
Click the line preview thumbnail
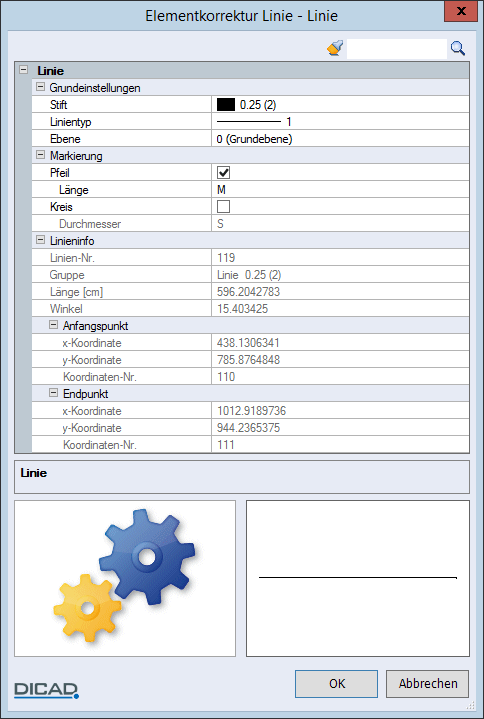click(358, 578)
